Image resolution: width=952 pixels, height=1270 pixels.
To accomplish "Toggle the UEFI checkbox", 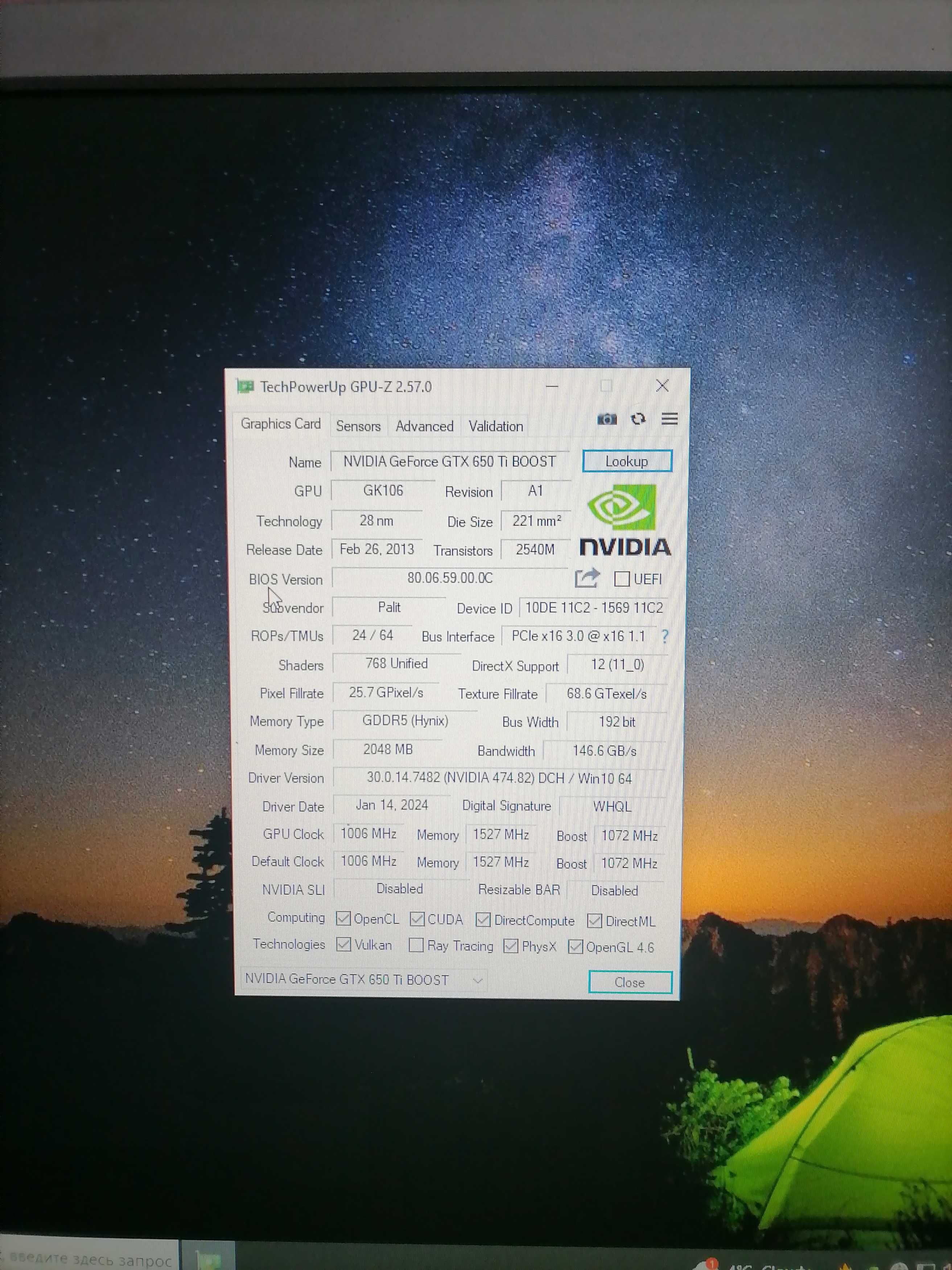I will pos(622,579).
